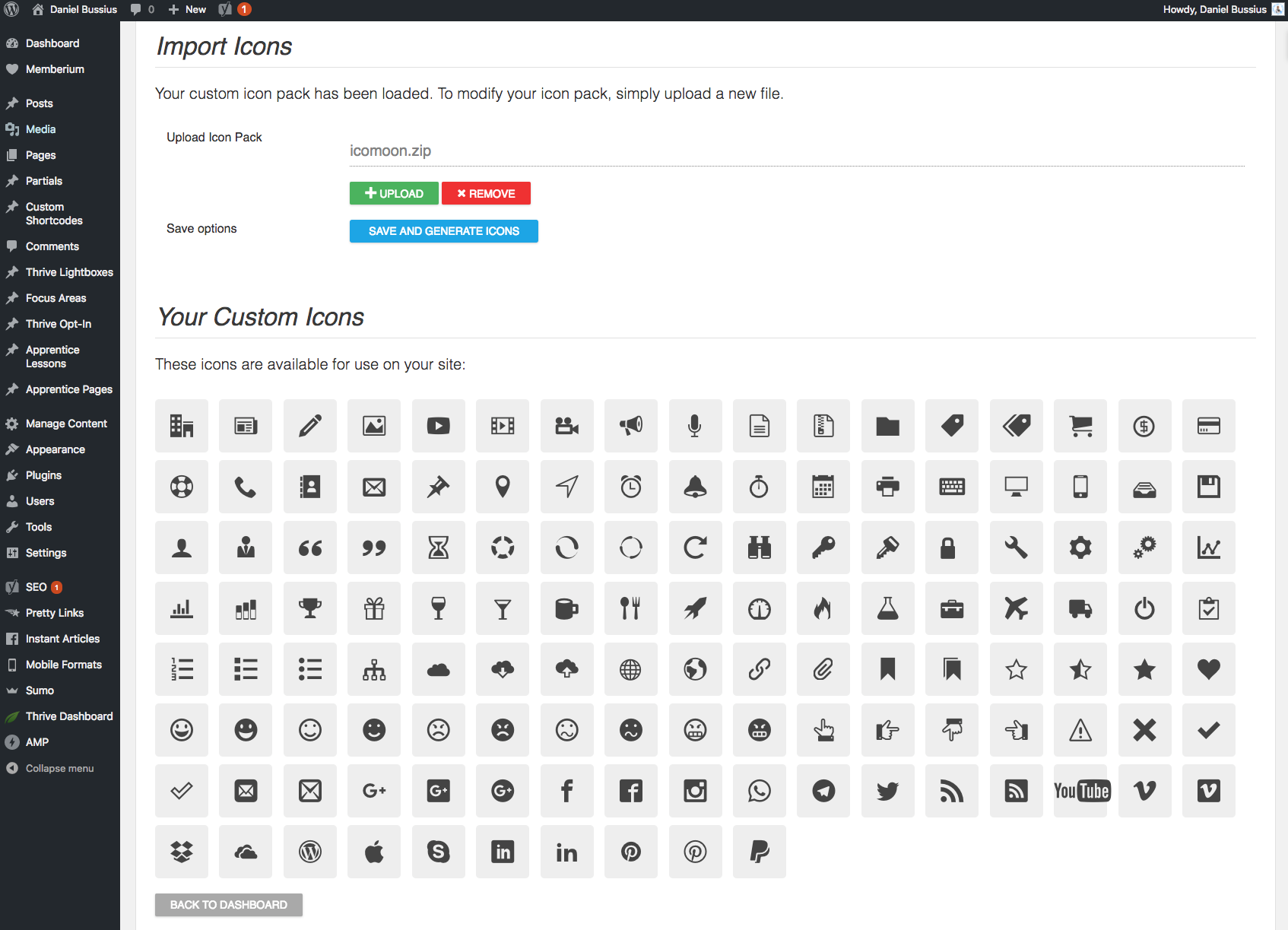
Task: Select the shopping cart icon
Action: (1080, 426)
